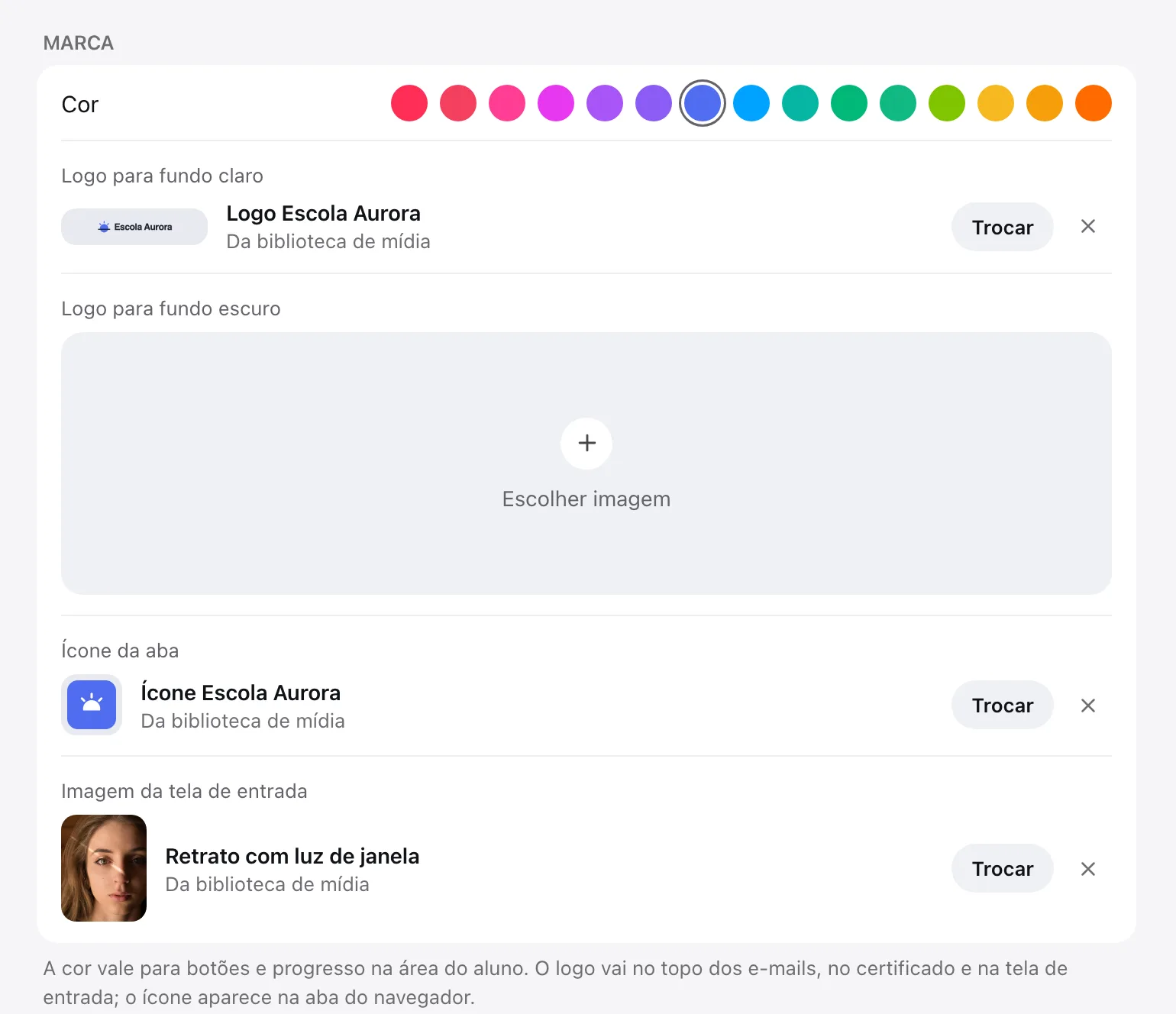Click Trocar for Logo Escola Aurora
1176x1014 pixels.
point(1003,227)
